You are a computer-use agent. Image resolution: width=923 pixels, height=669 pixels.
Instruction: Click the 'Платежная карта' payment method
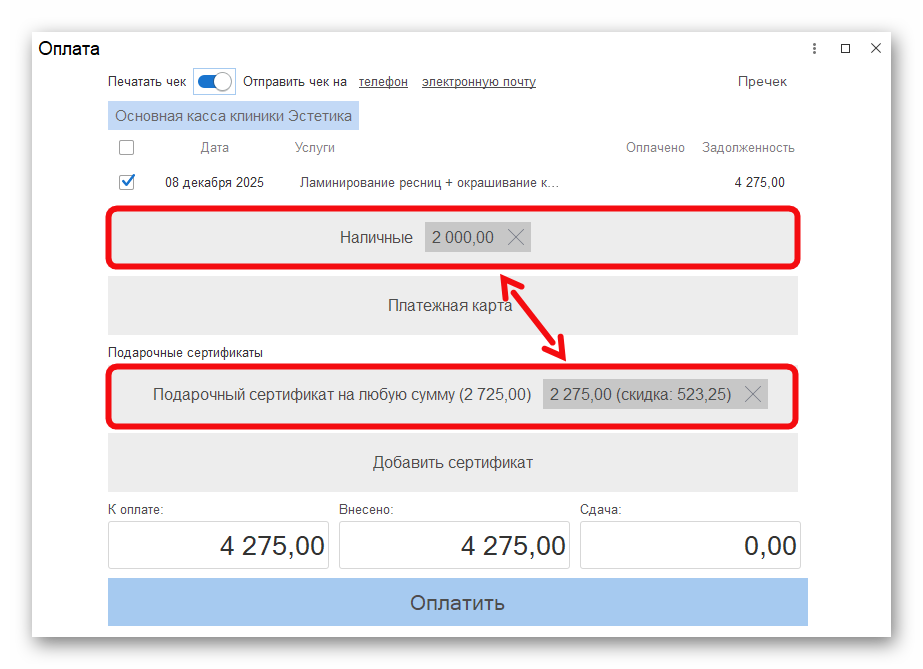click(452, 307)
